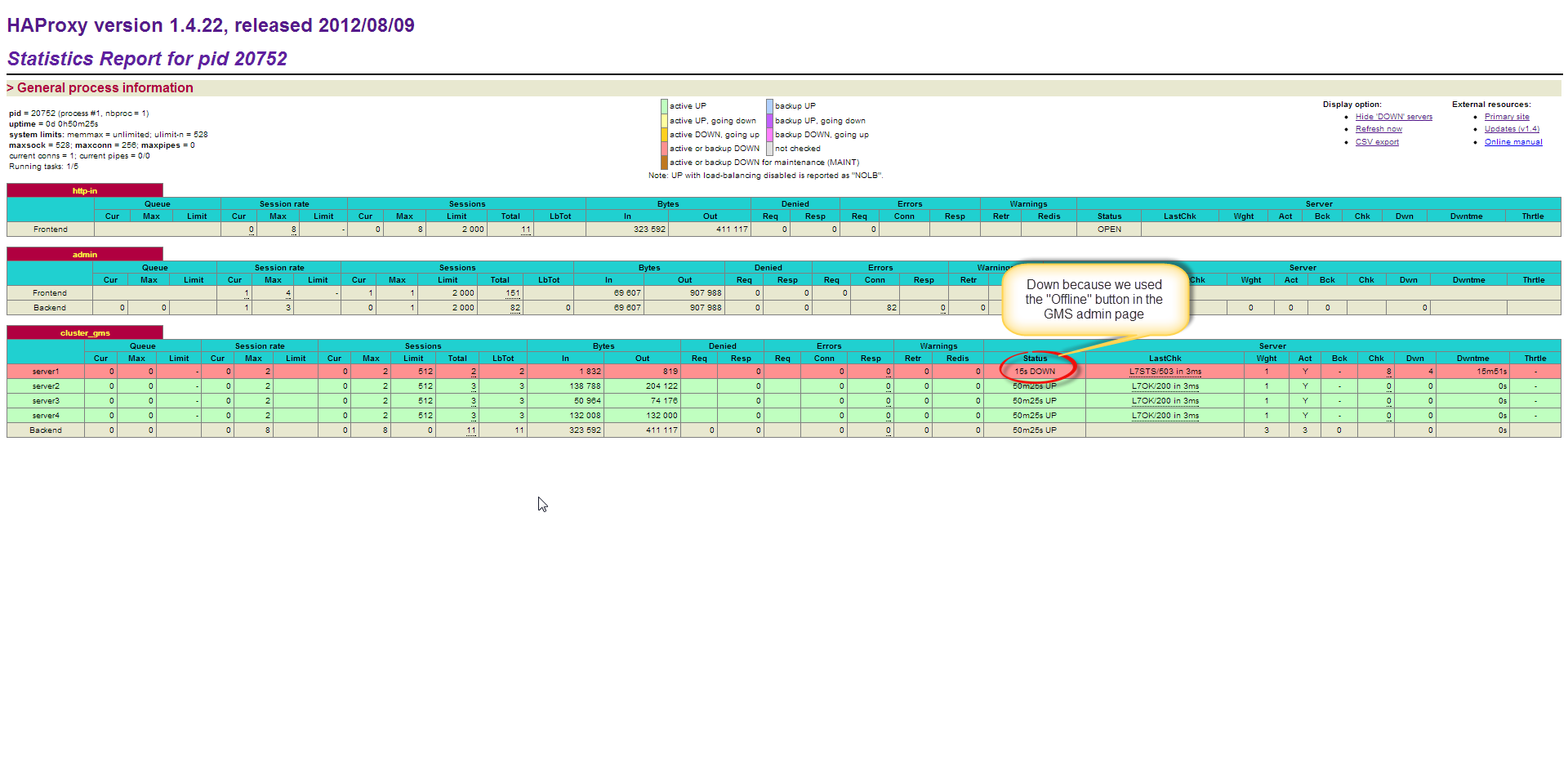This screenshot has height=780, width=1568.
Task: Open the Updates (v1.4) link
Action: click(x=1512, y=129)
